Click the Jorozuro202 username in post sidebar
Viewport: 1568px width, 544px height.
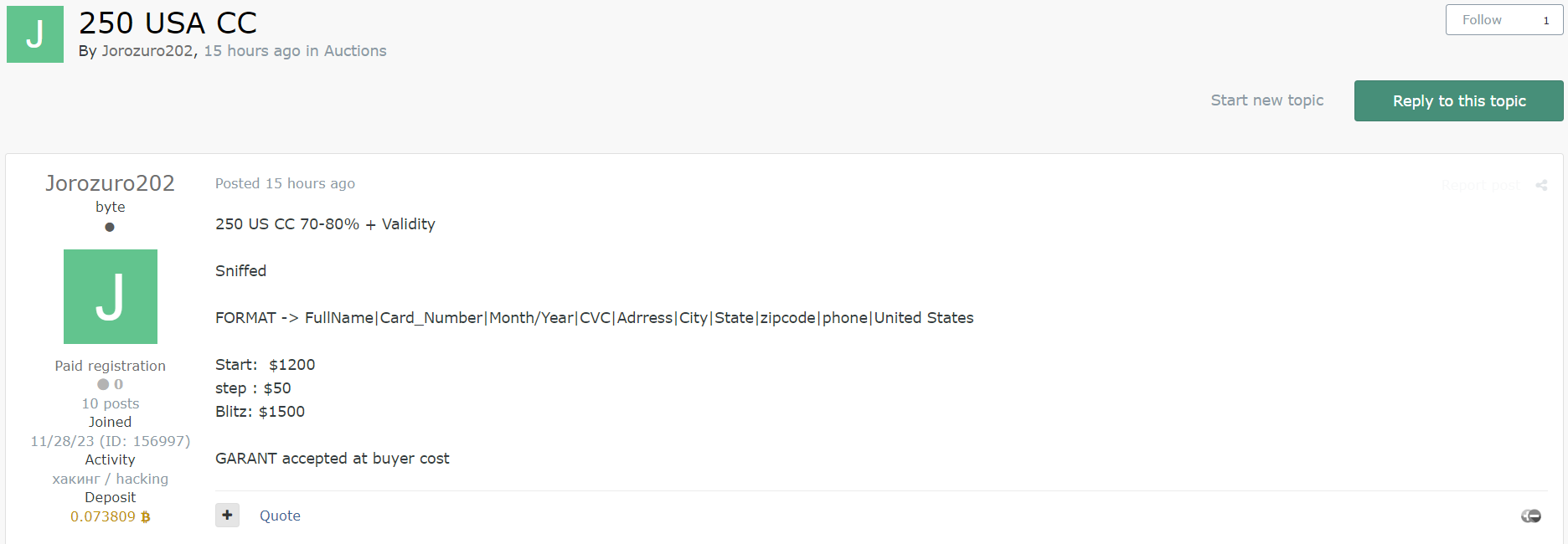pyautogui.click(x=110, y=183)
